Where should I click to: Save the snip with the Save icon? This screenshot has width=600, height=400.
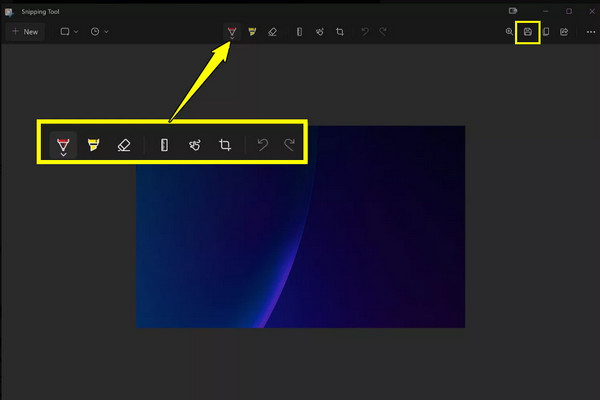click(528, 32)
